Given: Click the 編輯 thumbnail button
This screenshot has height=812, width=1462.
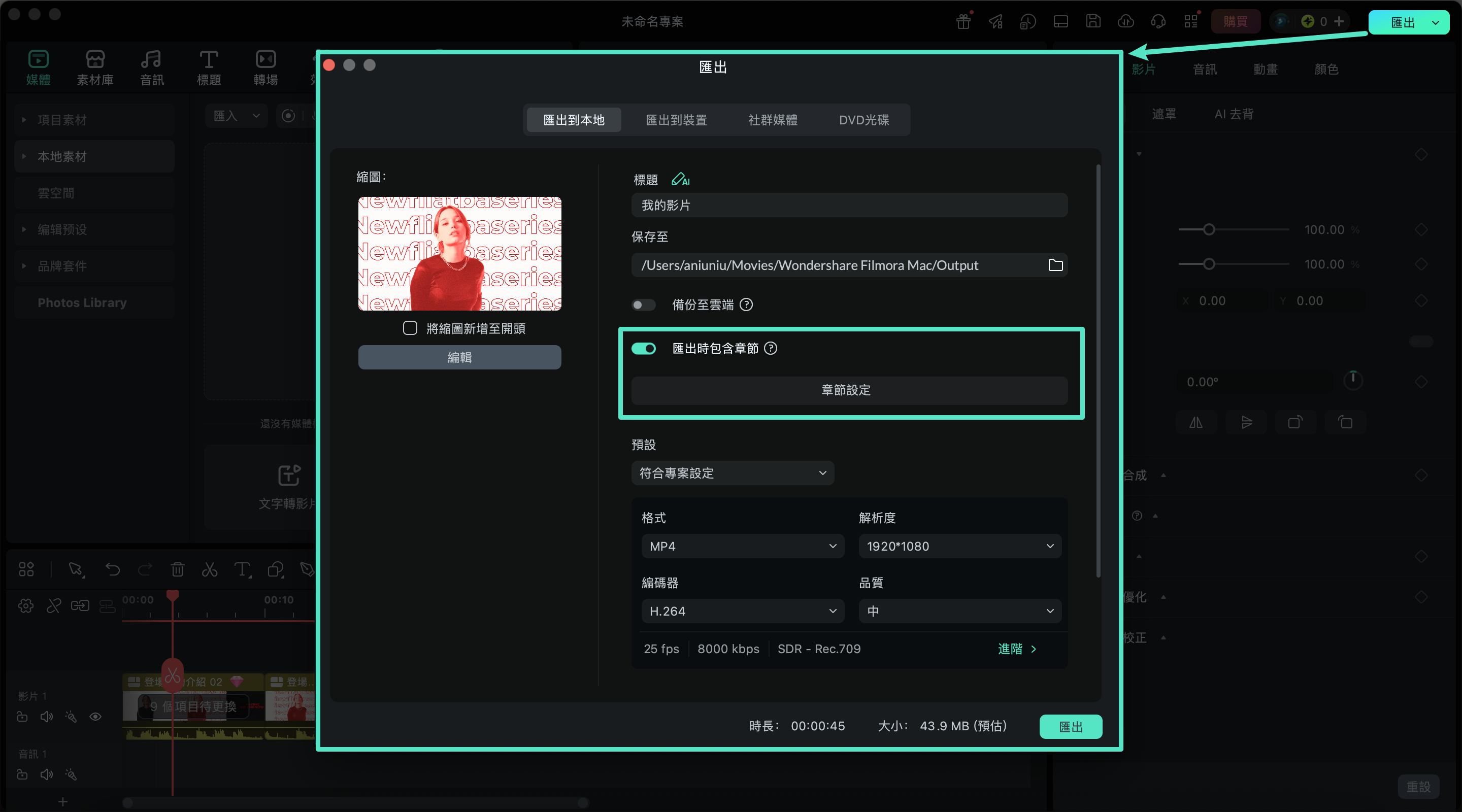Looking at the screenshot, I should pos(460,357).
